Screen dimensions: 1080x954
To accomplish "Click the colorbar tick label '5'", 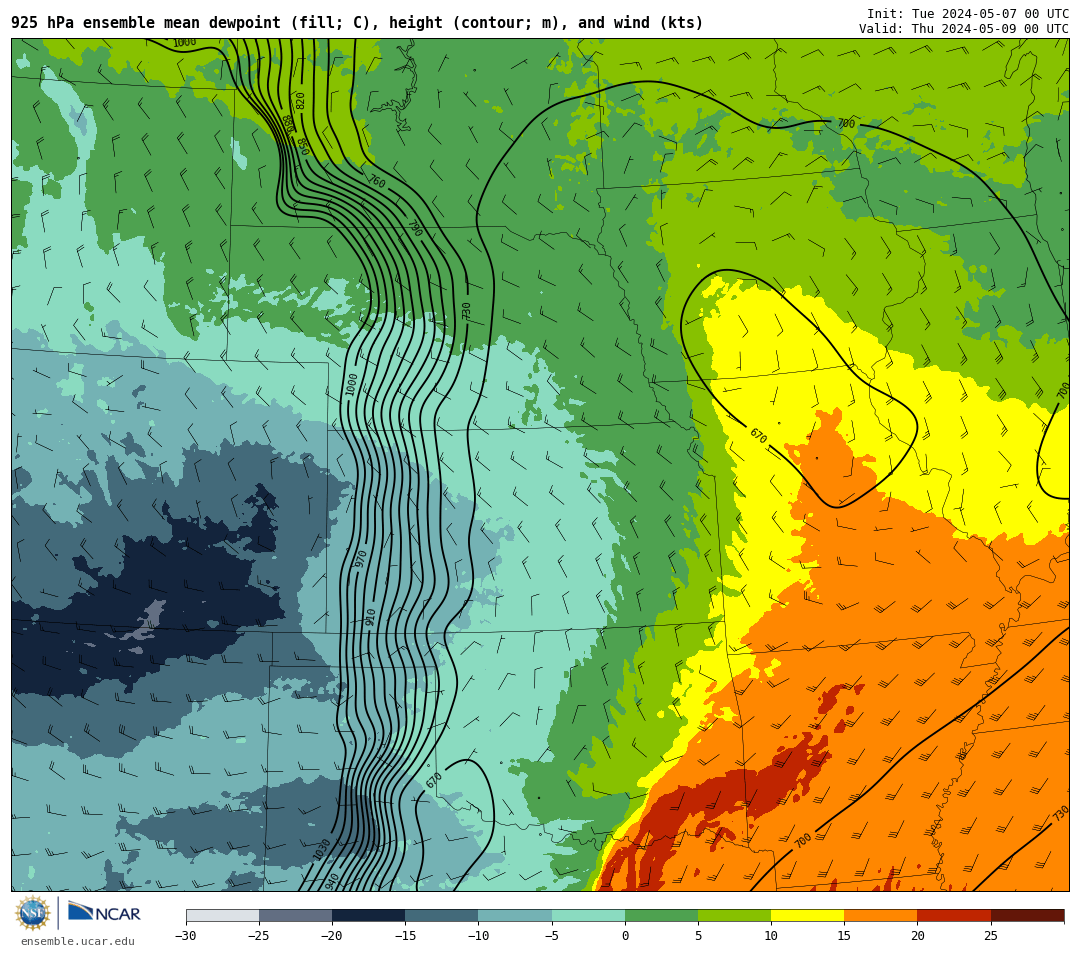I will [698, 935].
